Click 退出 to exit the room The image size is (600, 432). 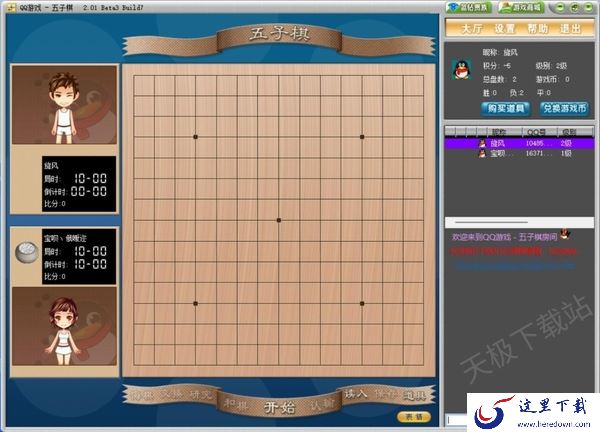[x=570, y=29]
